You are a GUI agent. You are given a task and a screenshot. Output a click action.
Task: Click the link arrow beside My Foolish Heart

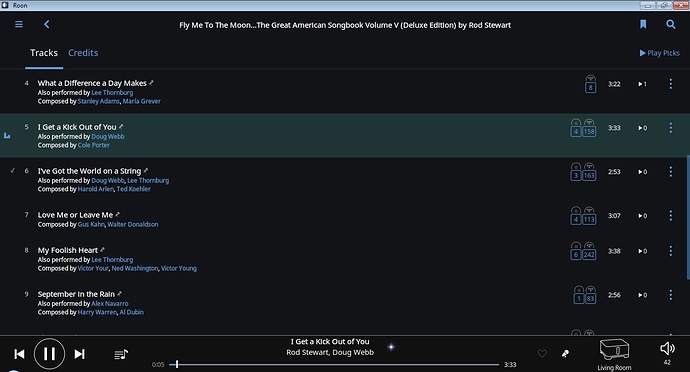tap(102, 250)
